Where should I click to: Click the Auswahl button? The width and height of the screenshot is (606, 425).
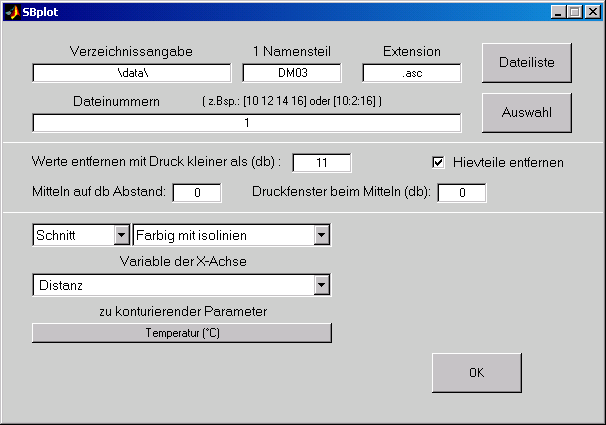[526, 113]
